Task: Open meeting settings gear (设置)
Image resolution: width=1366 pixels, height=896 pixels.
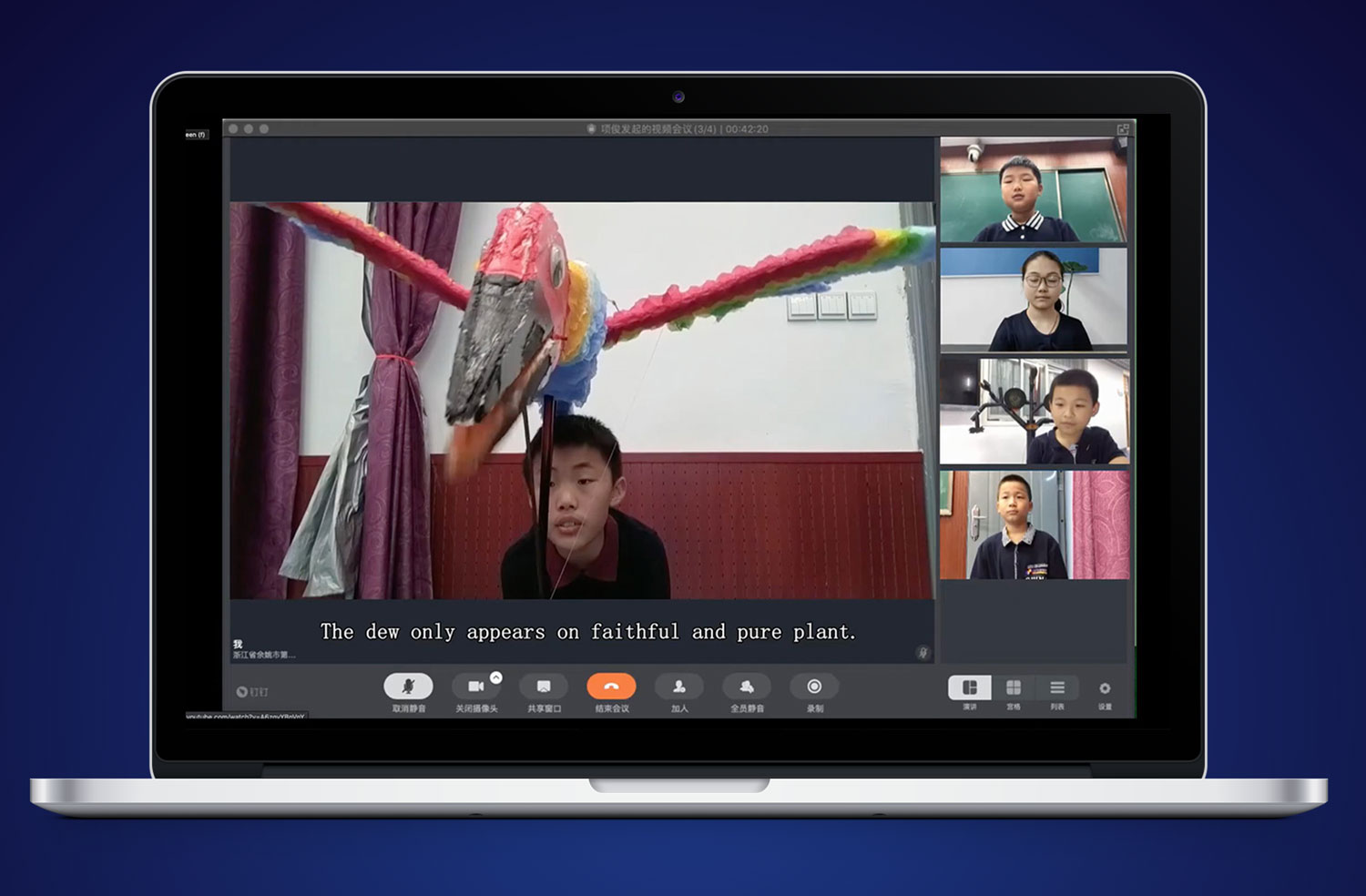Action: tap(1105, 688)
